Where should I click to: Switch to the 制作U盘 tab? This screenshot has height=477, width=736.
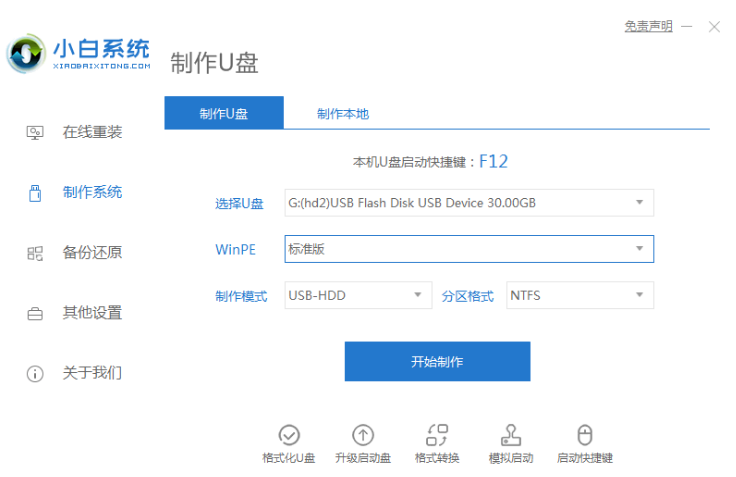[224, 113]
